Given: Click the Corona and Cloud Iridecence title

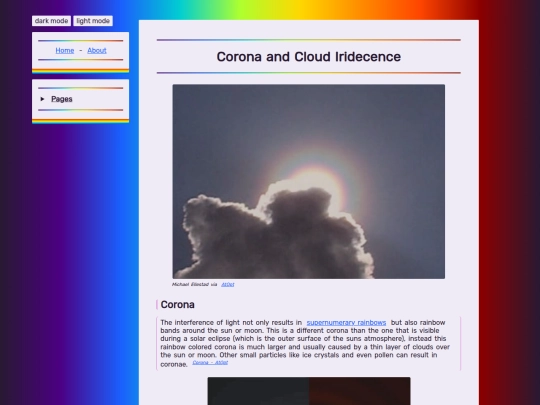Looking at the screenshot, I should [309, 56].
